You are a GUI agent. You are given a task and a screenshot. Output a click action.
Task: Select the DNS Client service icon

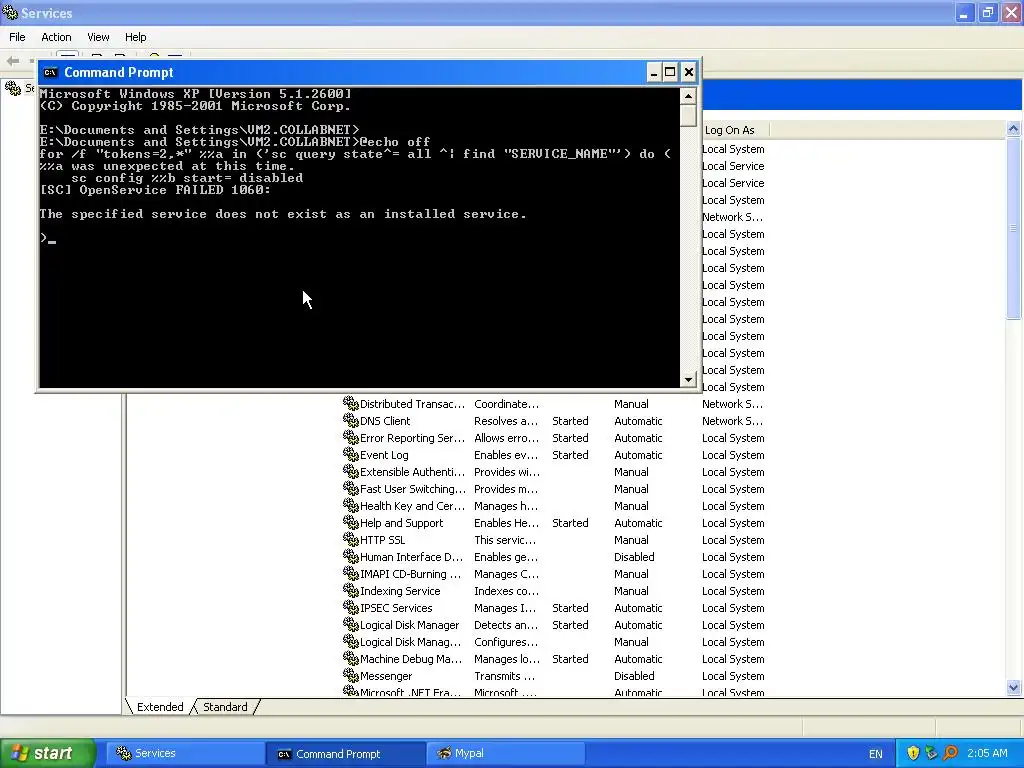[351, 421]
